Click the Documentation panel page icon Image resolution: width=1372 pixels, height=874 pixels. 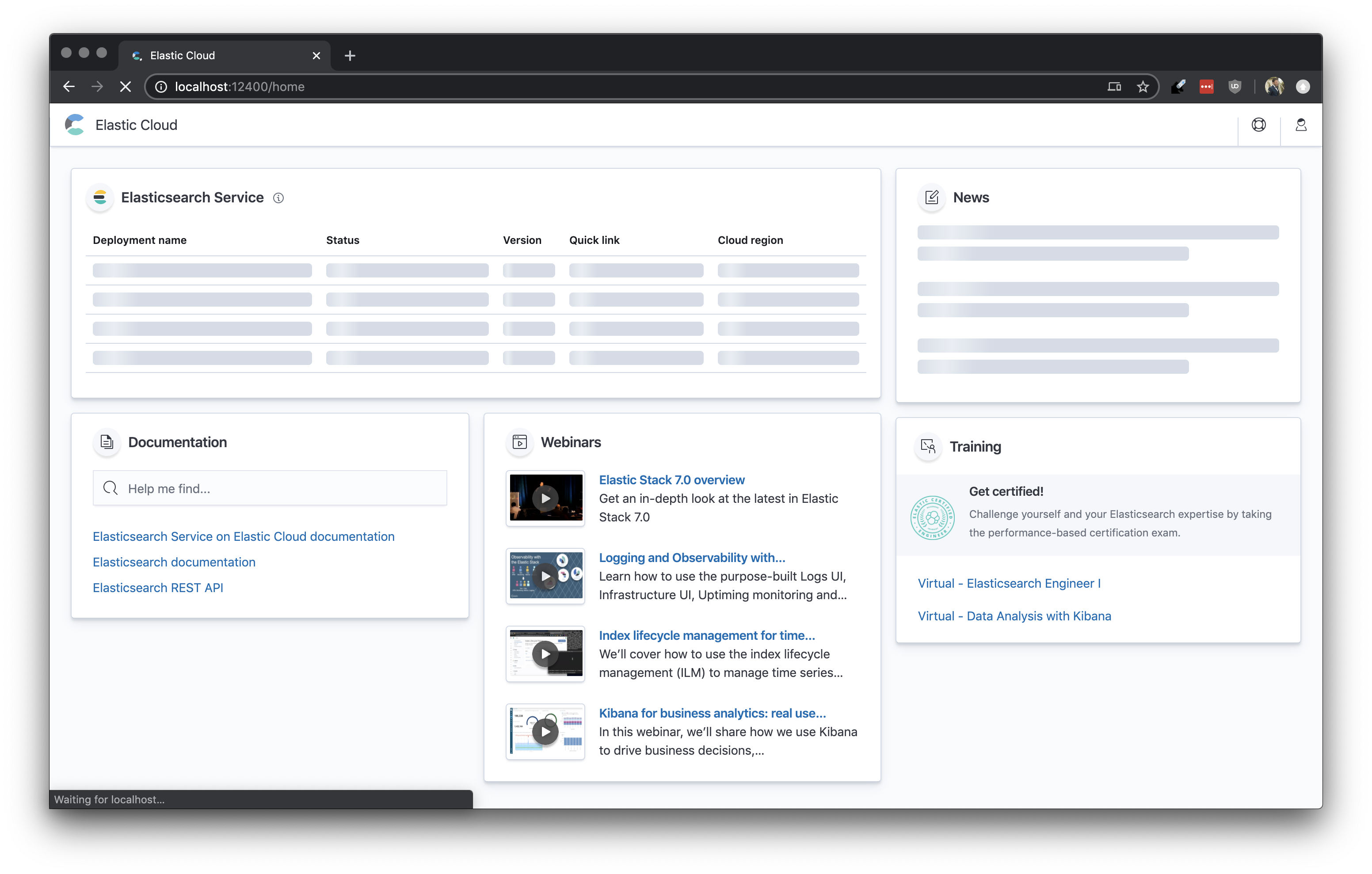coord(107,442)
